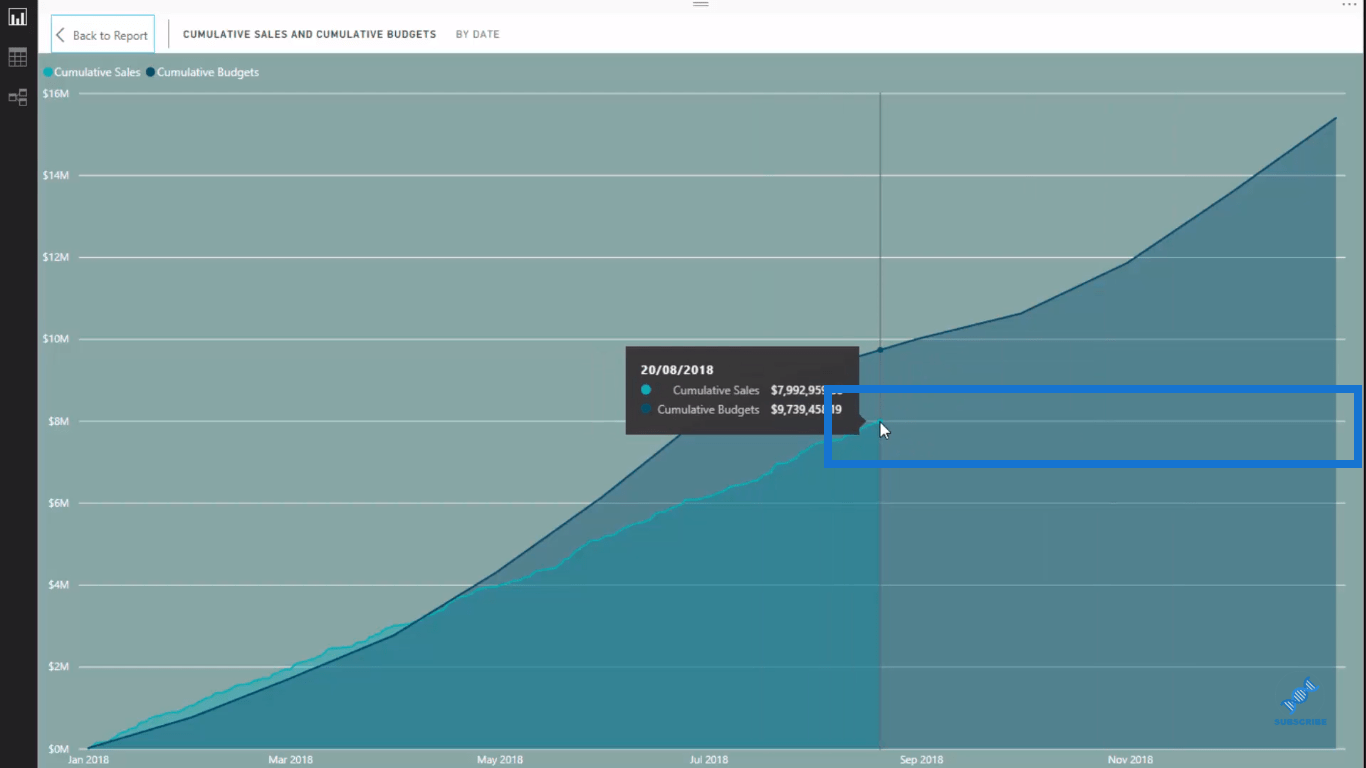Image resolution: width=1366 pixels, height=768 pixels.
Task: Click the Nov 2018 x-axis label
Action: [1130, 760]
